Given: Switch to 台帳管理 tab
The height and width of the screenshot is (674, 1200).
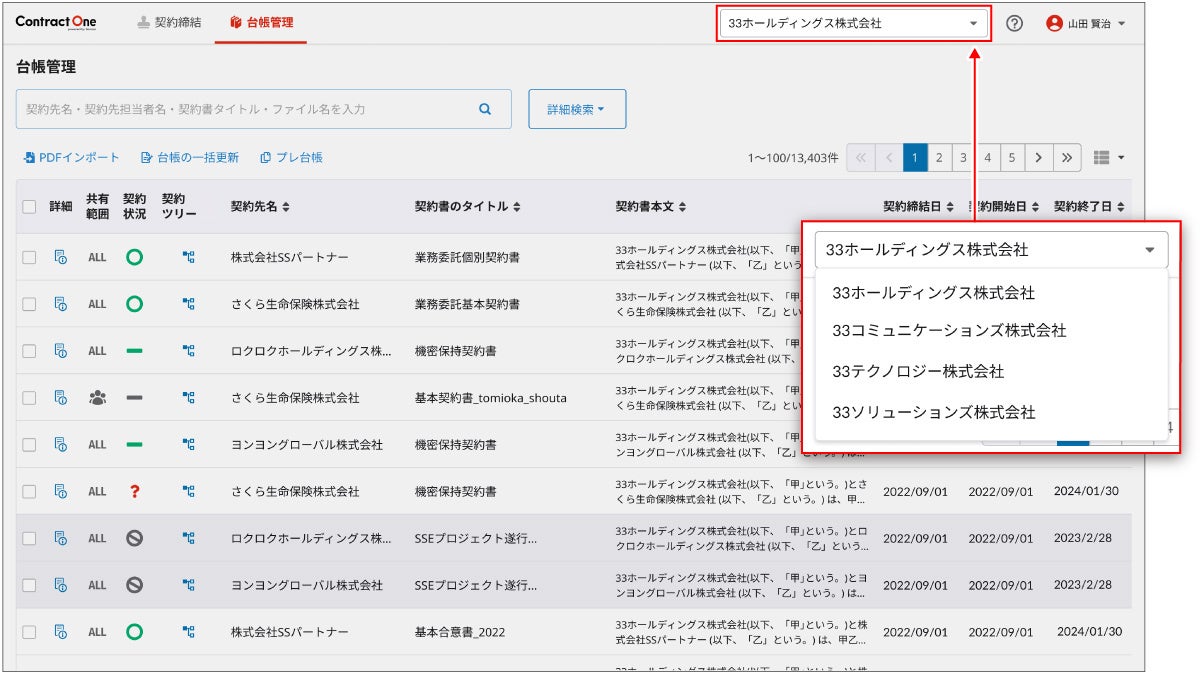Looking at the screenshot, I should point(262,22).
